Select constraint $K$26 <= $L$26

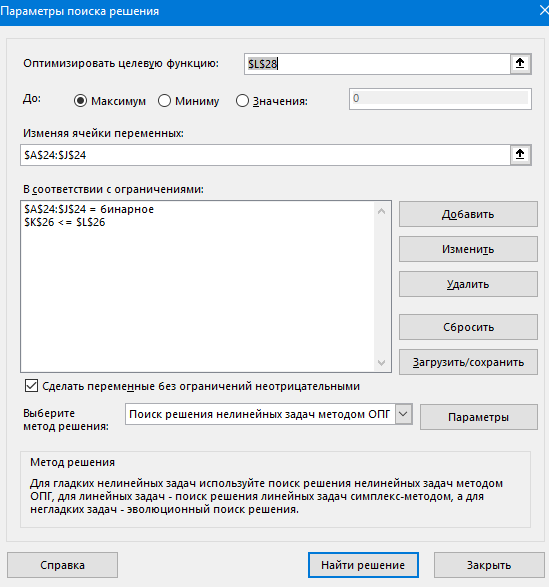65,222
